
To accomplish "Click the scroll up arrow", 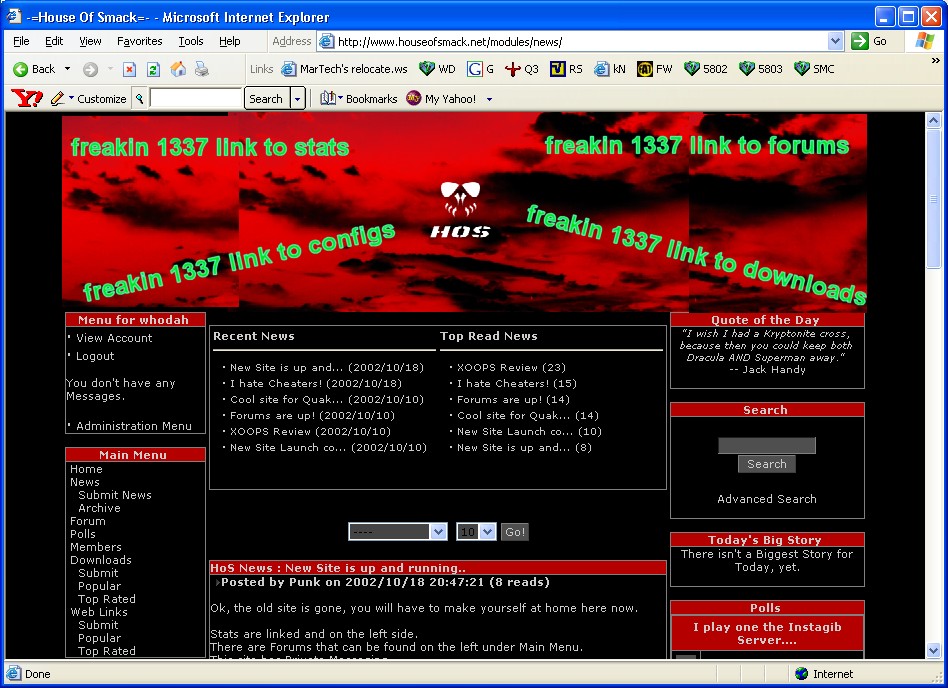I will (933, 120).
